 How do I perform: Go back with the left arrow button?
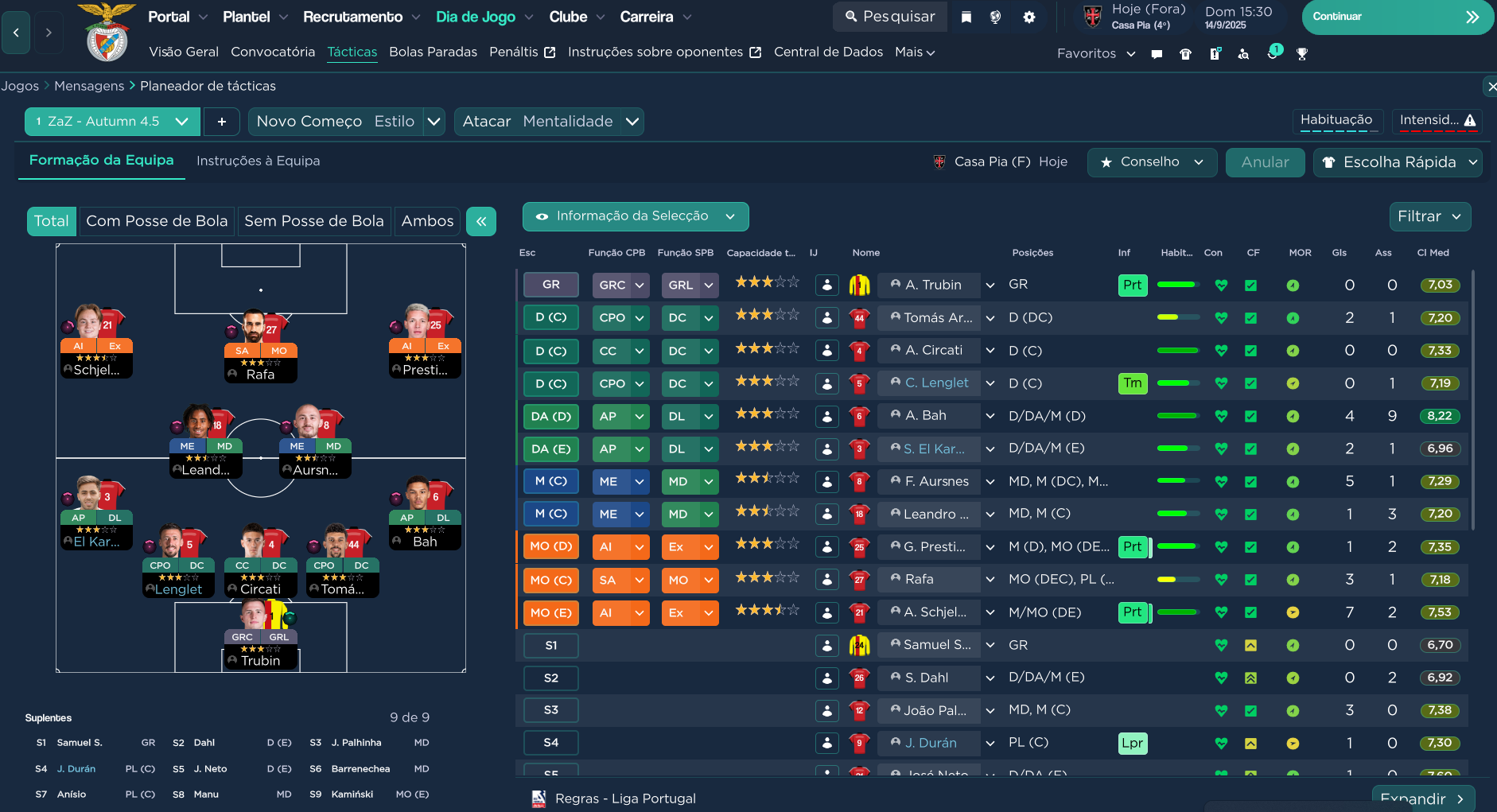(x=16, y=33)
